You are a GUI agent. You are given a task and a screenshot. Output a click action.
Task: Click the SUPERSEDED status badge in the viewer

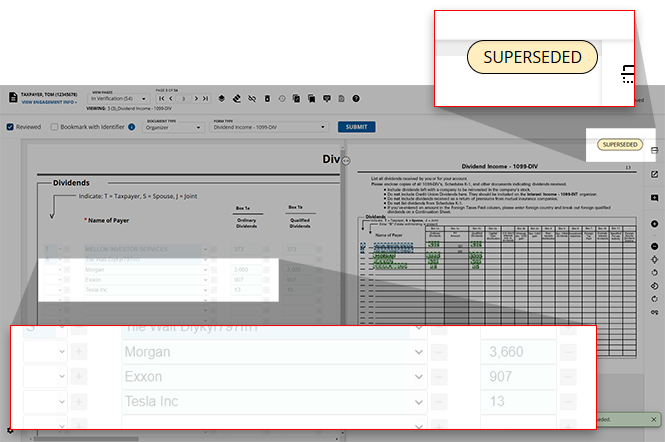click(620, 145)
